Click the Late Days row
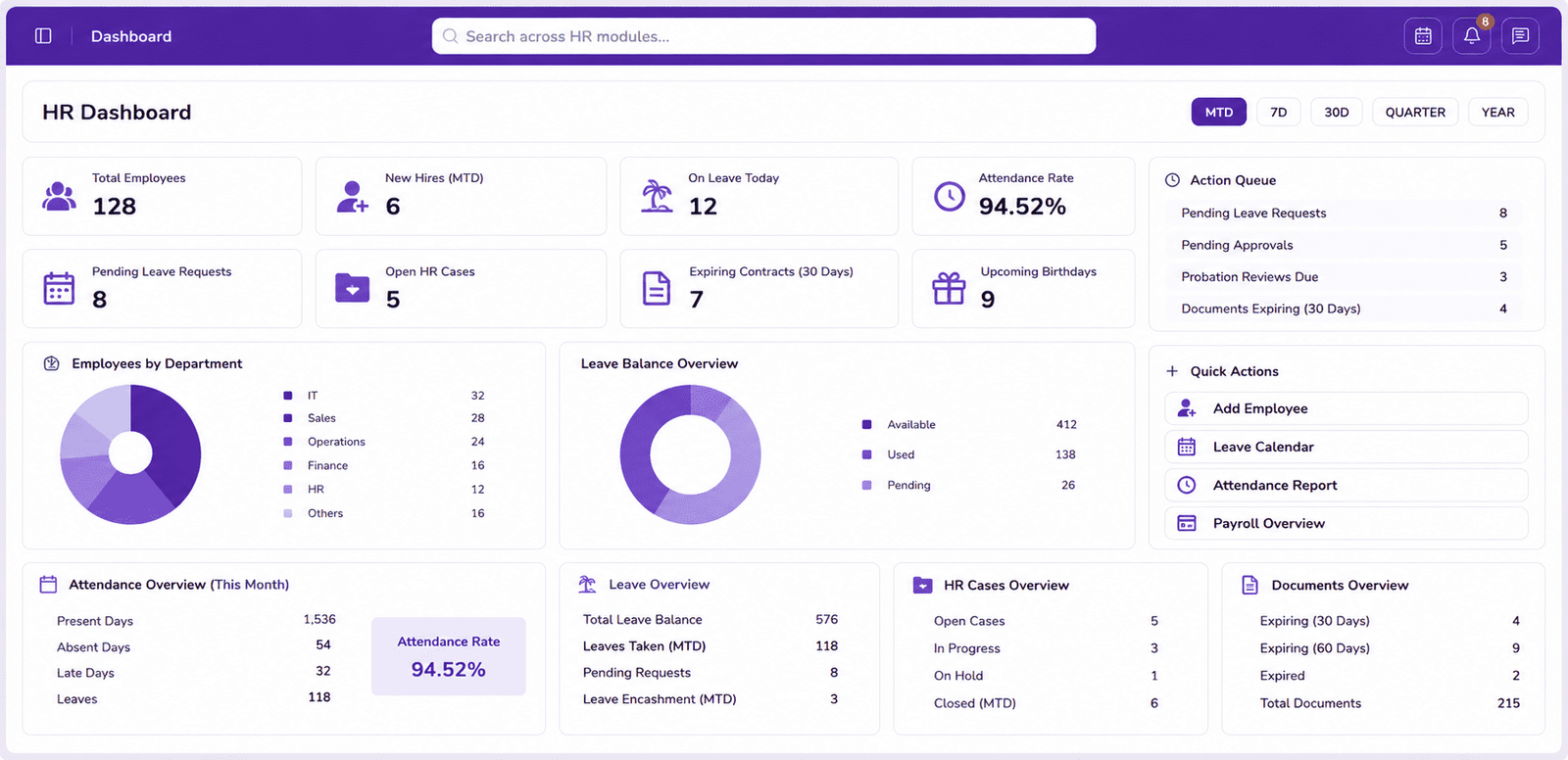Screen dimensions: 1568x760 pyautogui.click(x=196, y=673)
